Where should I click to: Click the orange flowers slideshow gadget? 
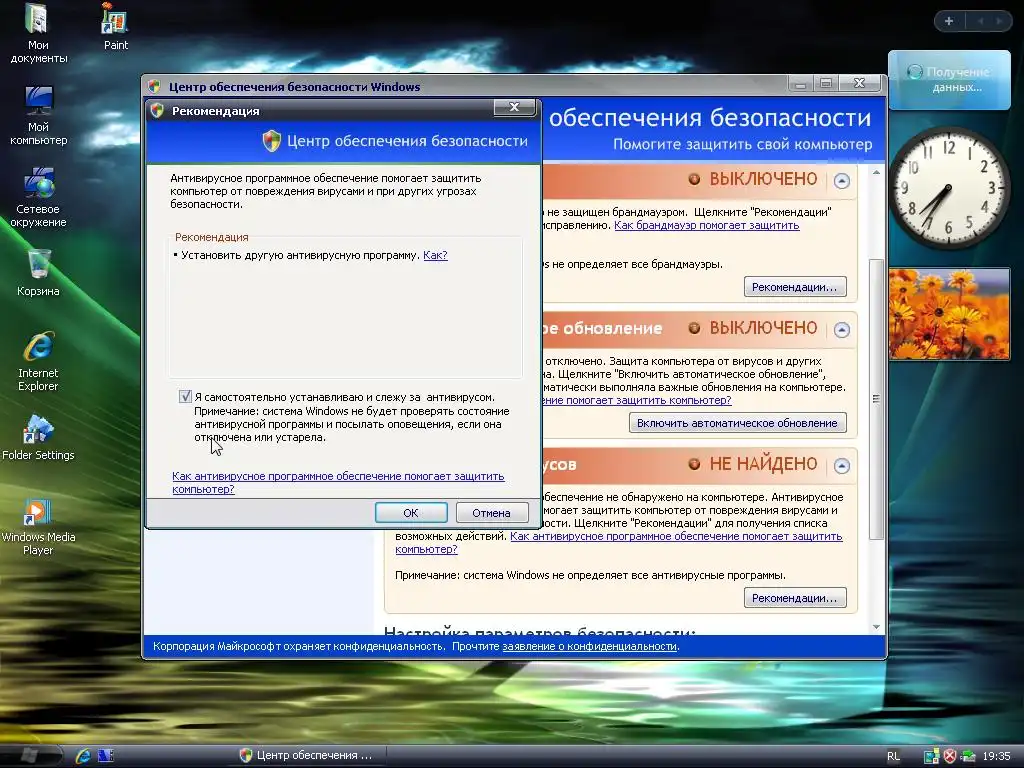949,313
